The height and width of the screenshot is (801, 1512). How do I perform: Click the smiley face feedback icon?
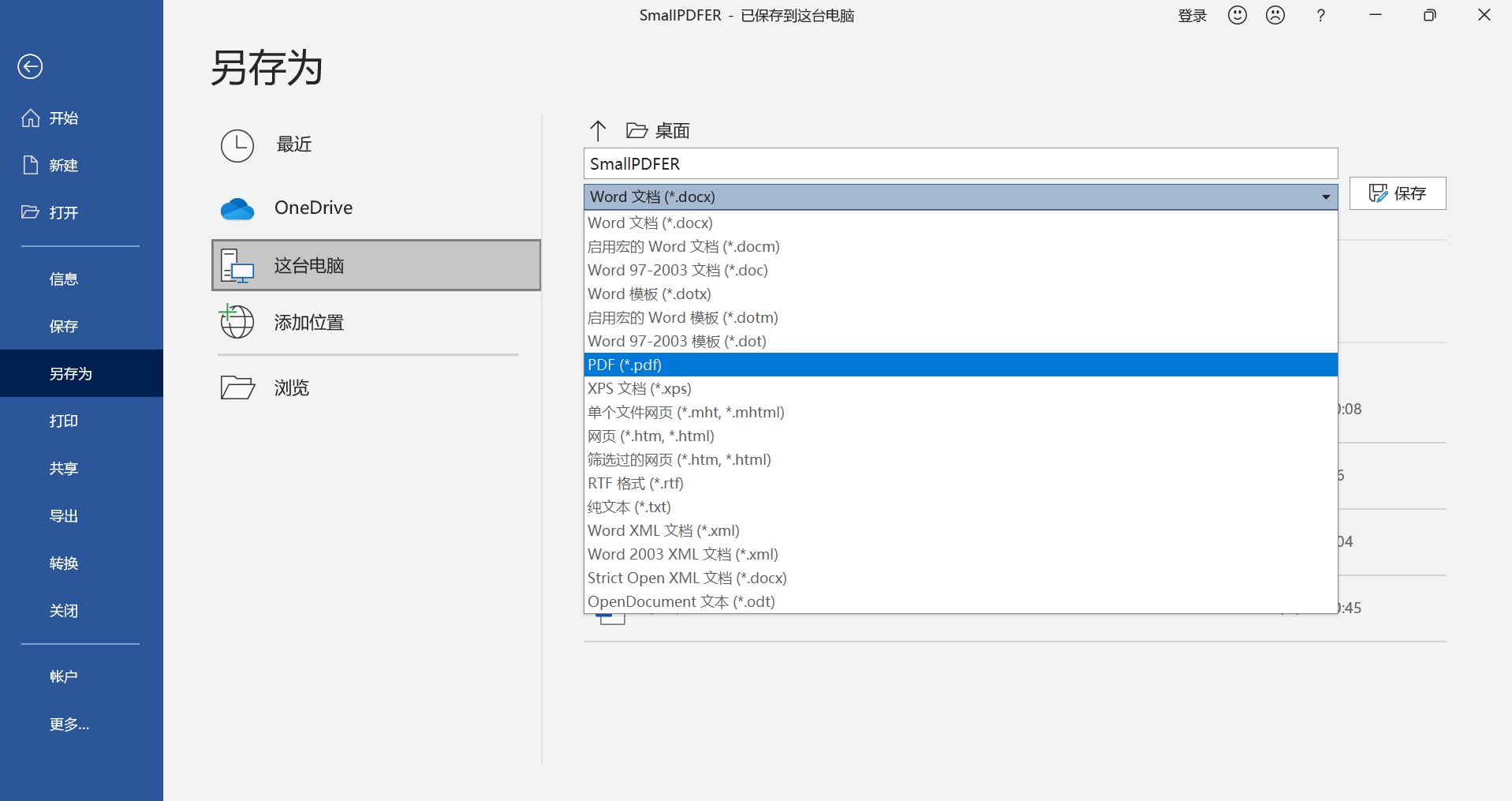pyautogui.click(x=1237, y=15)
